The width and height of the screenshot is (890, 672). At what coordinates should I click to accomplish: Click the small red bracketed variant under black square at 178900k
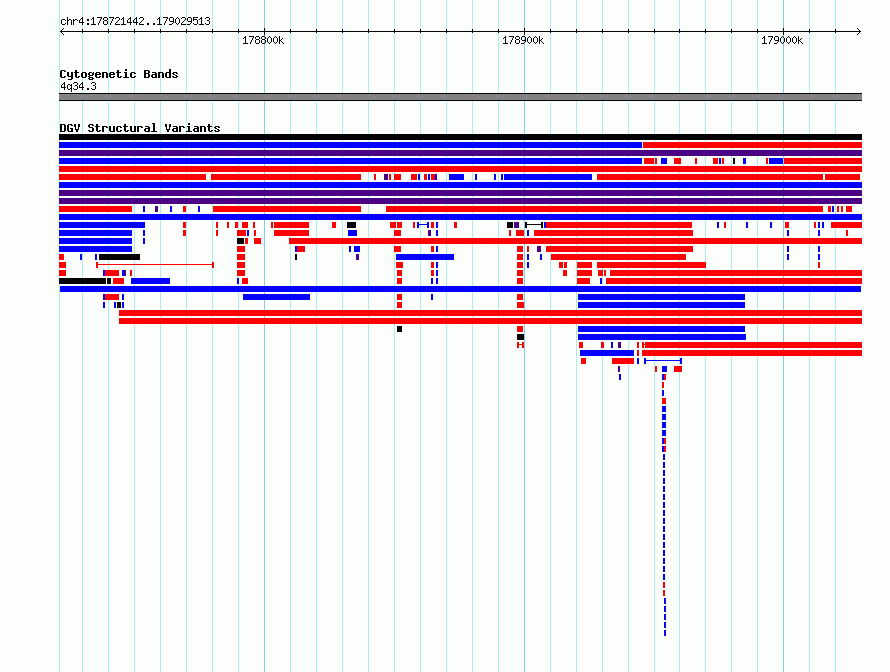tap(520, 345)
